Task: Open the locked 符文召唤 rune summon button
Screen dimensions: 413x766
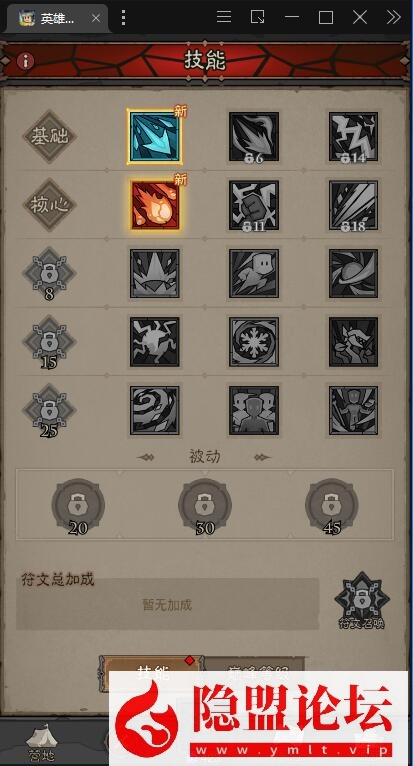Action: 362,601
